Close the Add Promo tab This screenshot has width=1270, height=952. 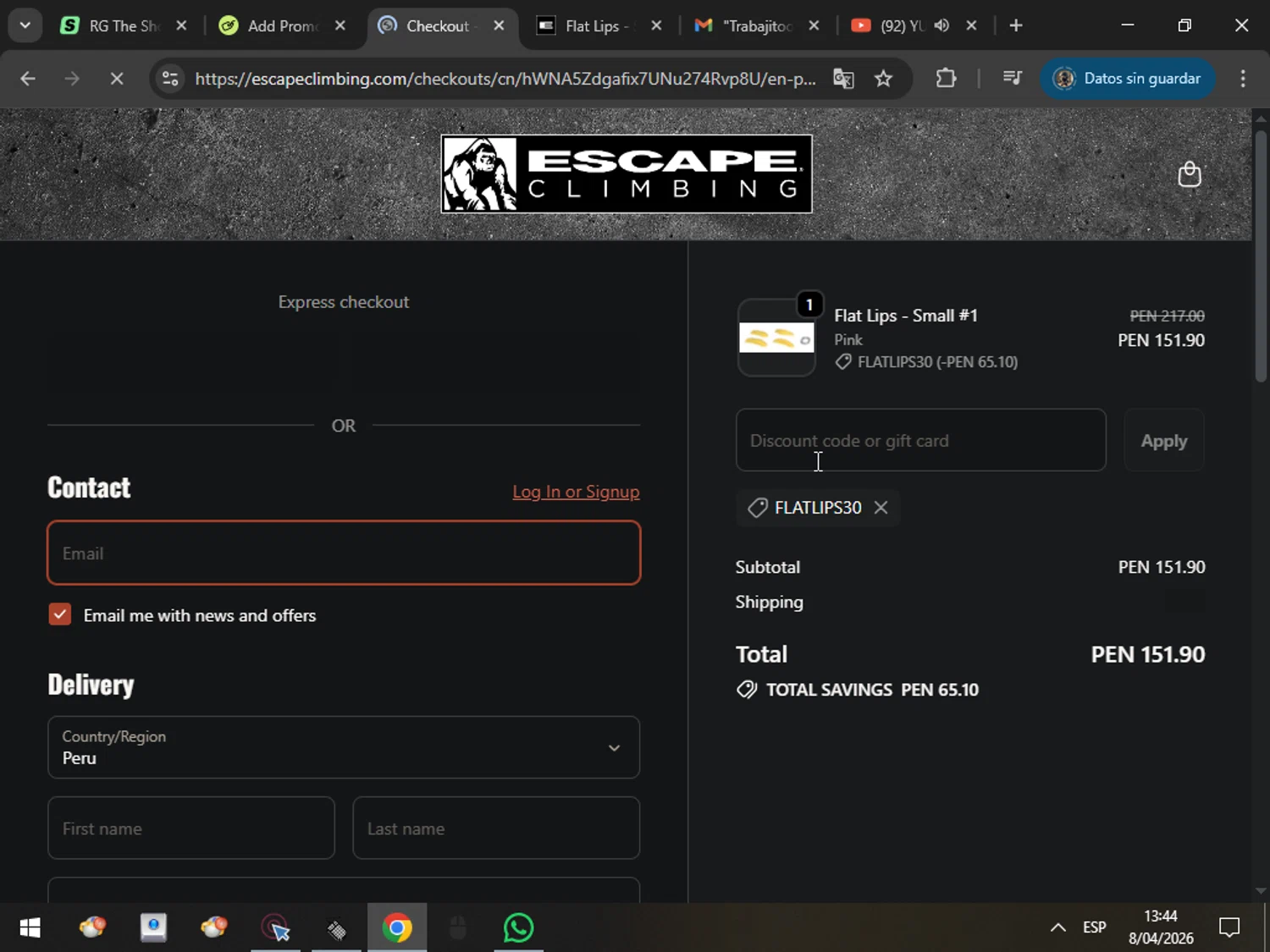click(340, 26)
